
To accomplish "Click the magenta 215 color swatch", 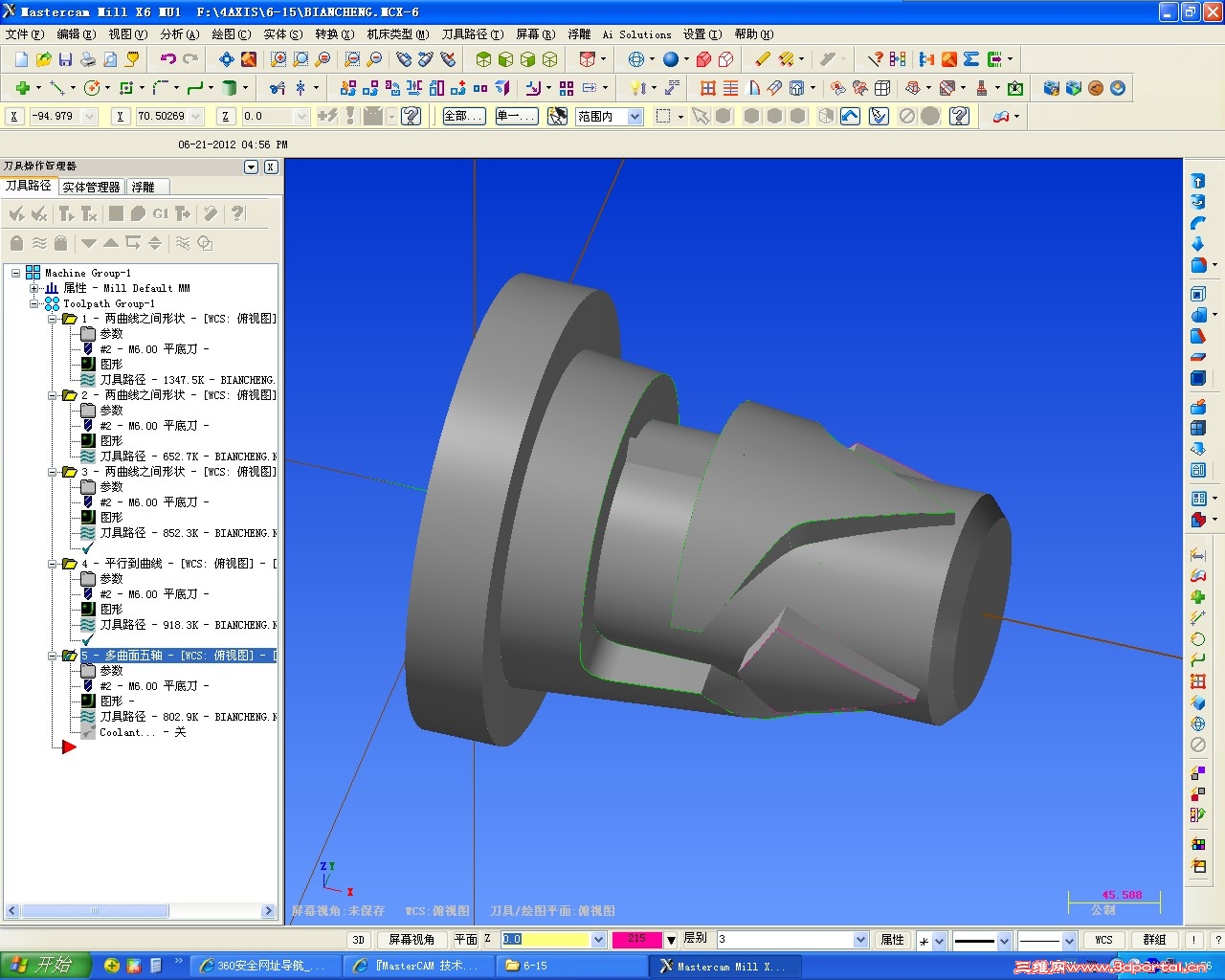I will [636, 940].
